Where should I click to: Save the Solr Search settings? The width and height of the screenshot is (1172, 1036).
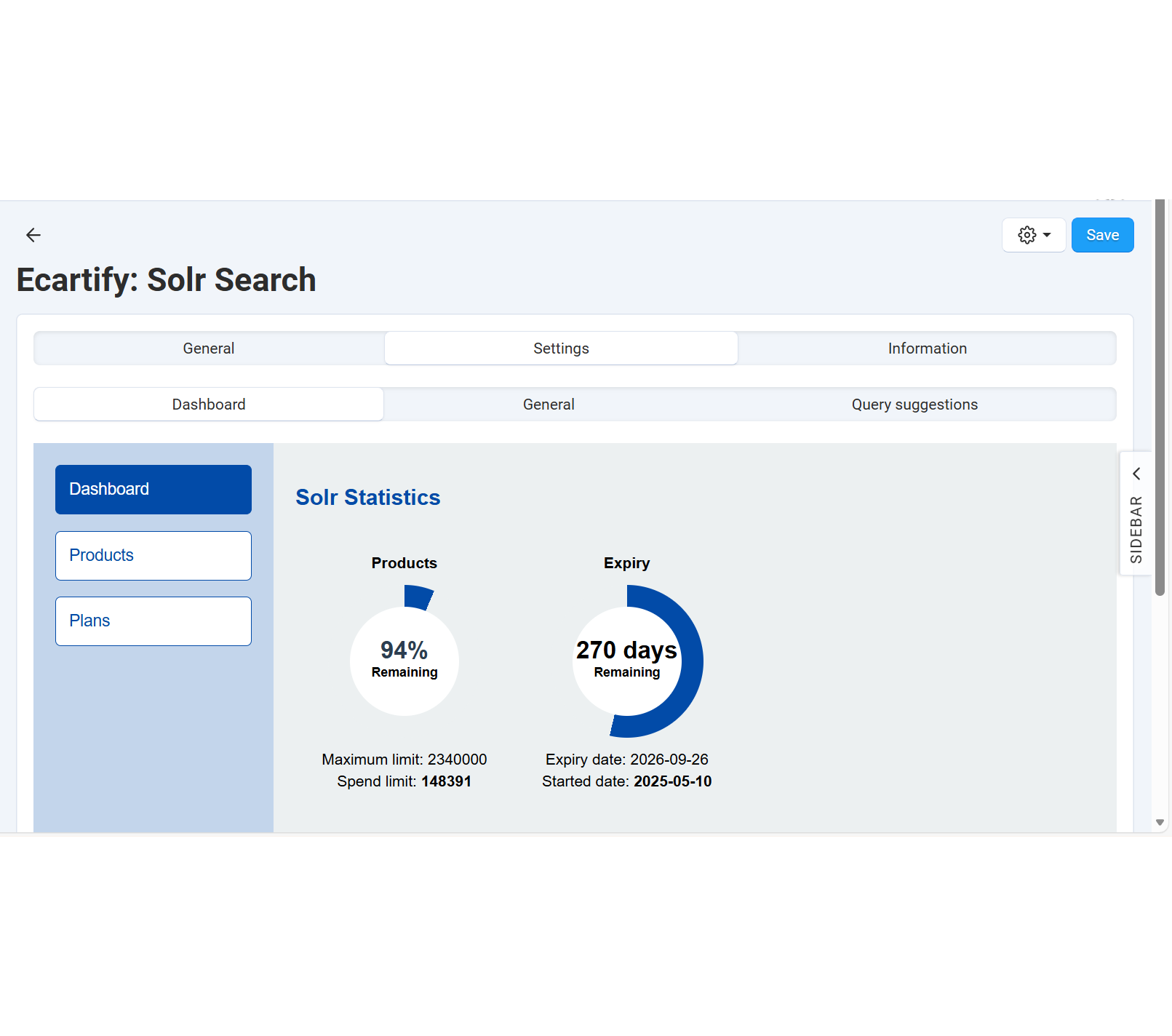[1101, 235]
